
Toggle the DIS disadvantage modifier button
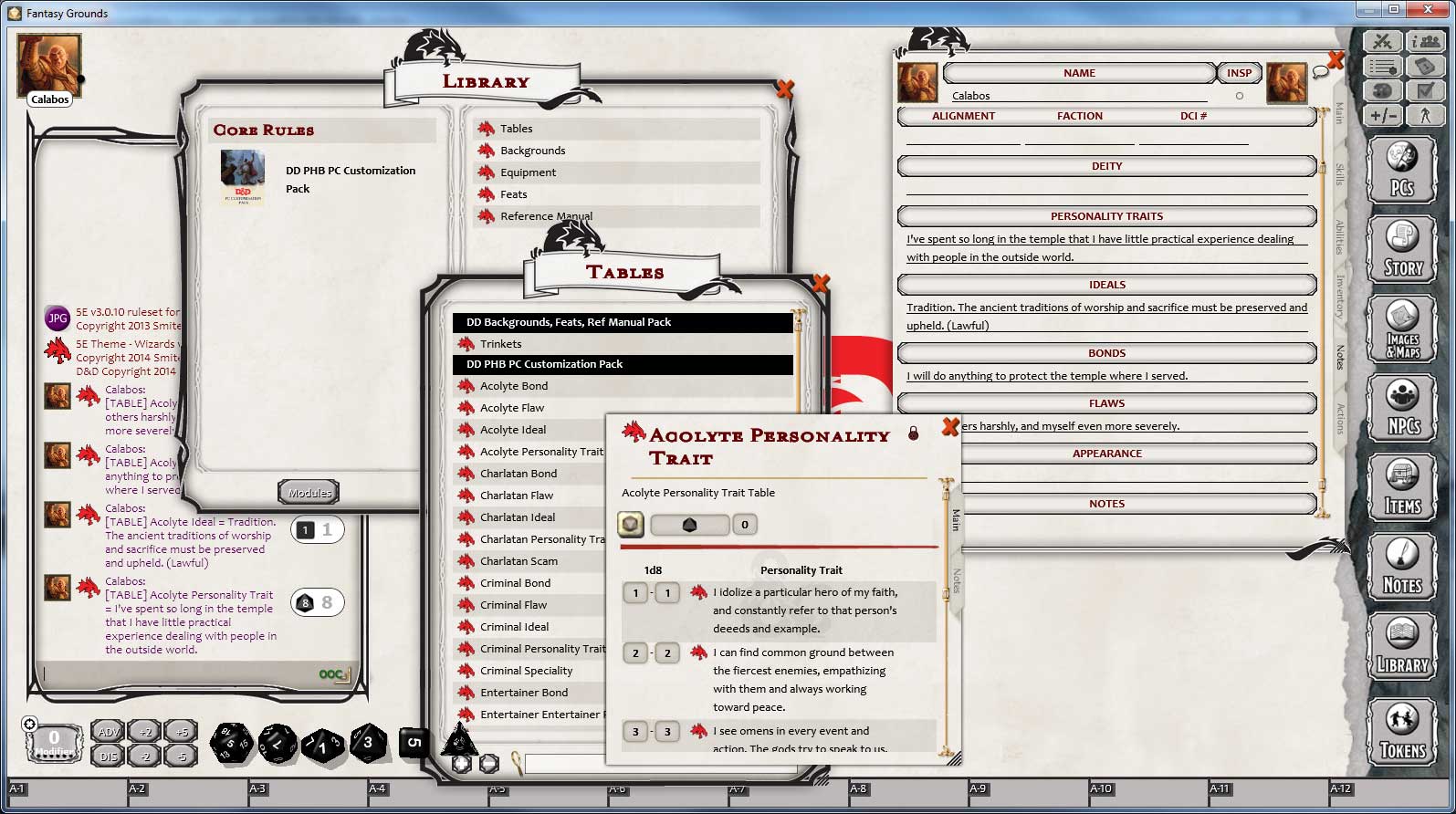[x=108, y=756]
